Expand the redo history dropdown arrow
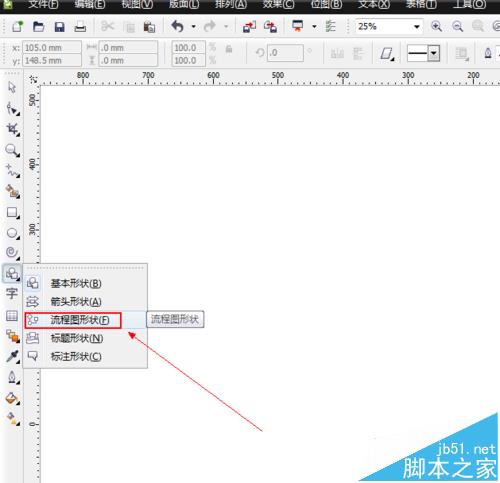The width and height of the screenshot is (500, 483). (226, 26)
